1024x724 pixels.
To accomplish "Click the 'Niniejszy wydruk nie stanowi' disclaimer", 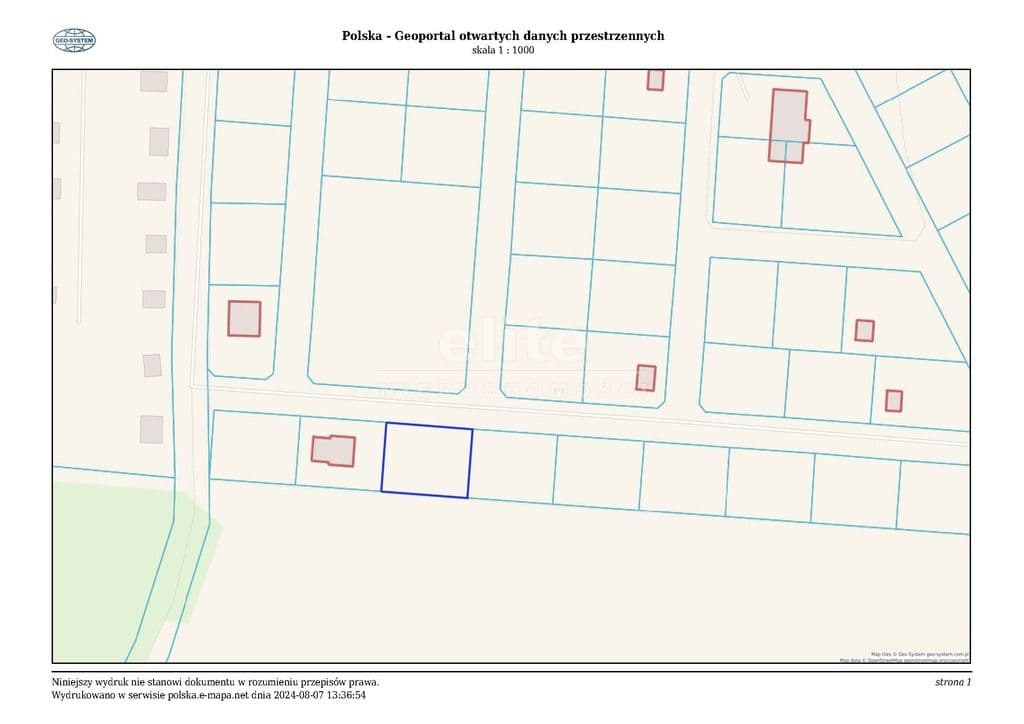I will [215, 682].
